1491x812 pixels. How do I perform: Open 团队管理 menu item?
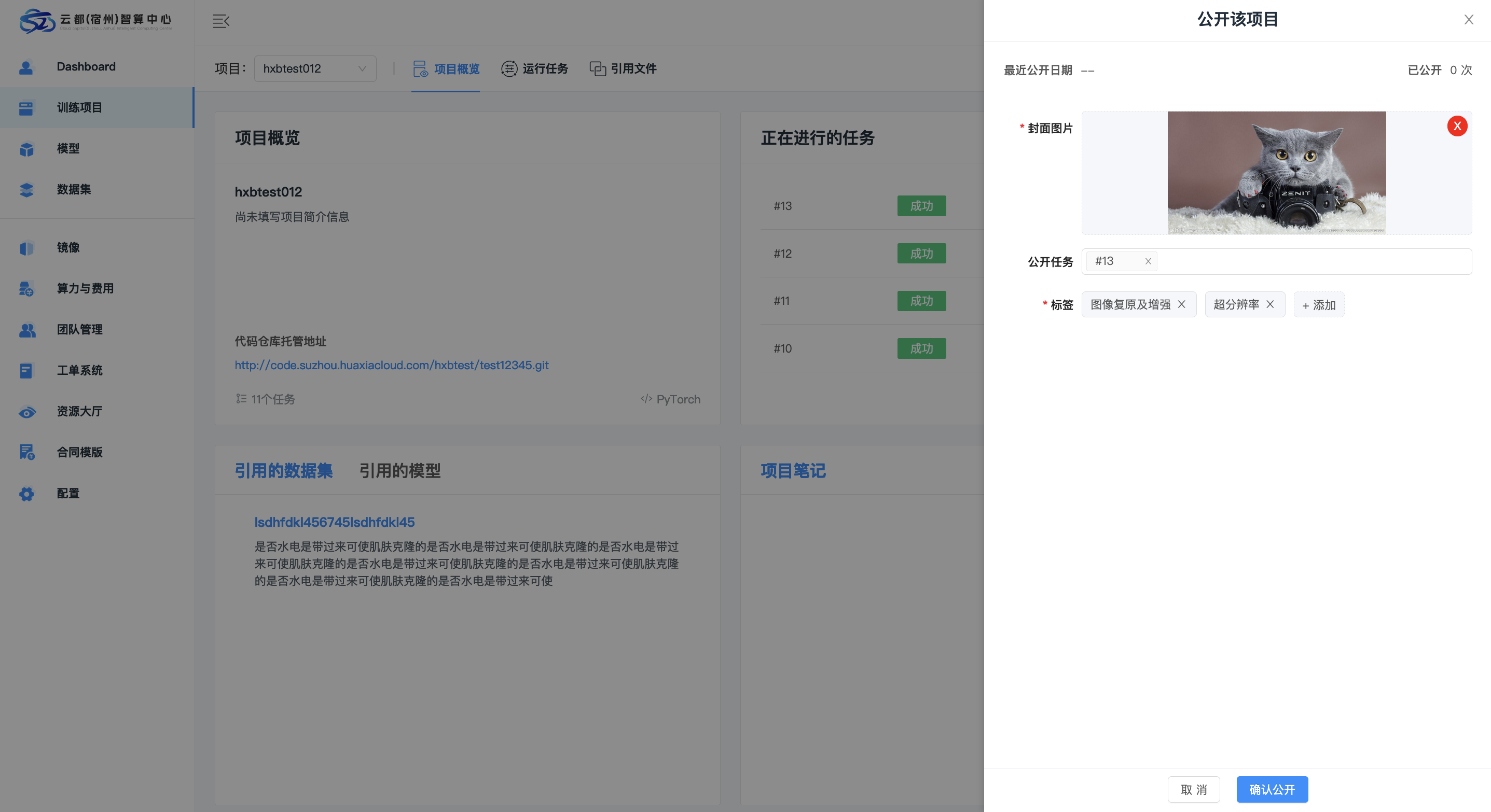click(x=97, y=330)
